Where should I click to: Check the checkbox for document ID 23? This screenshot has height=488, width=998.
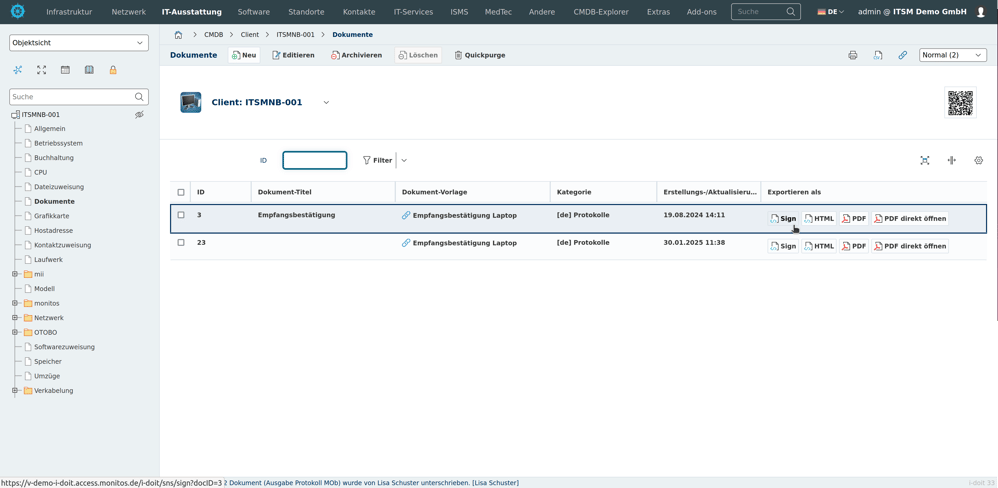pyautogui.click(x=181, y=243)
